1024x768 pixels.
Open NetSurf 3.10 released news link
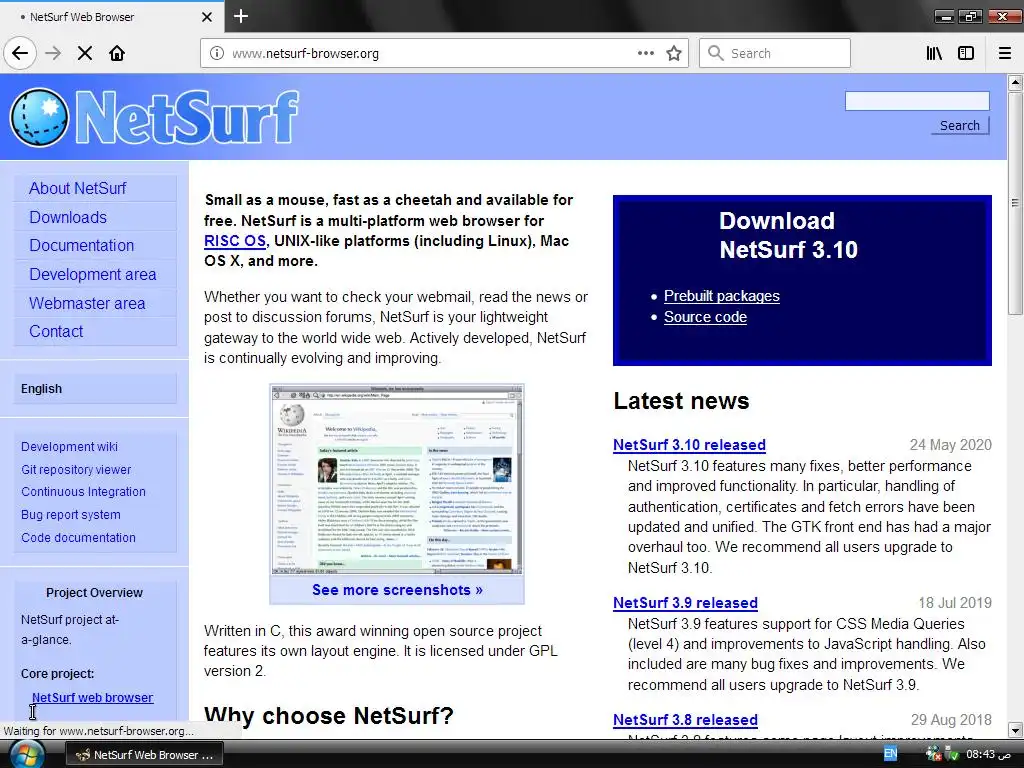point(689,445)
